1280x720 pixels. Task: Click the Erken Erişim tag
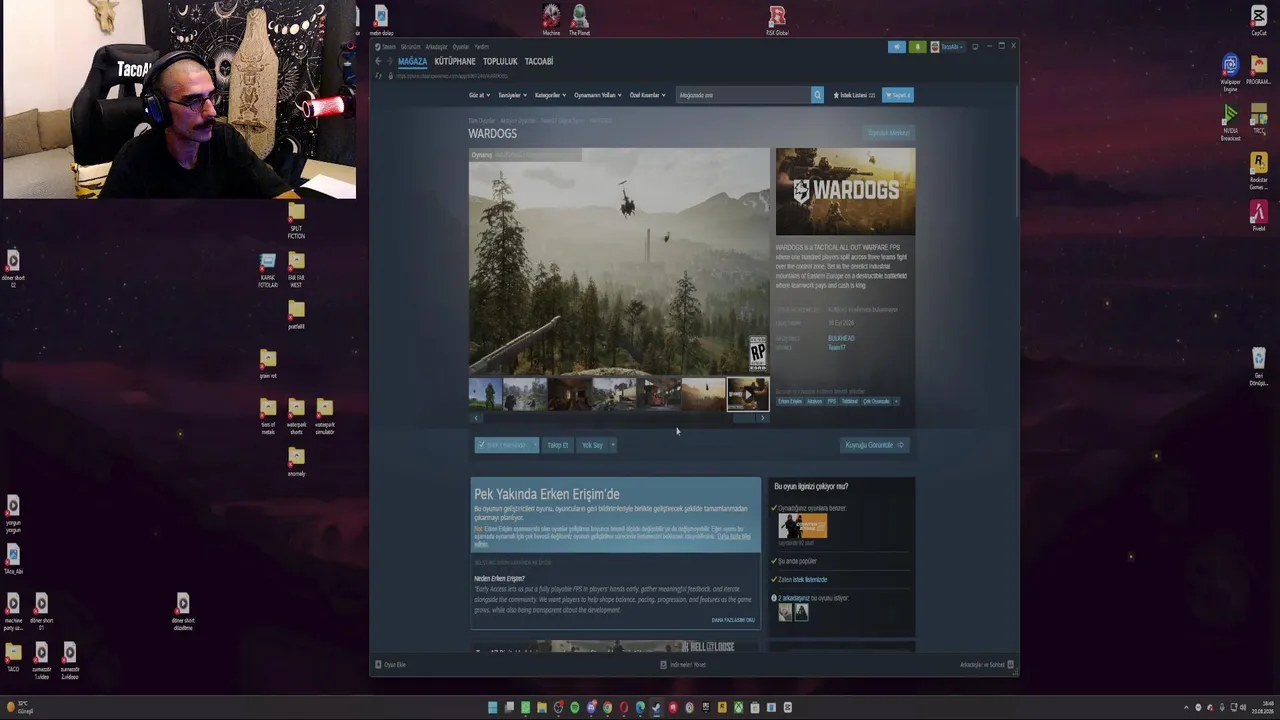pos(790,401)
